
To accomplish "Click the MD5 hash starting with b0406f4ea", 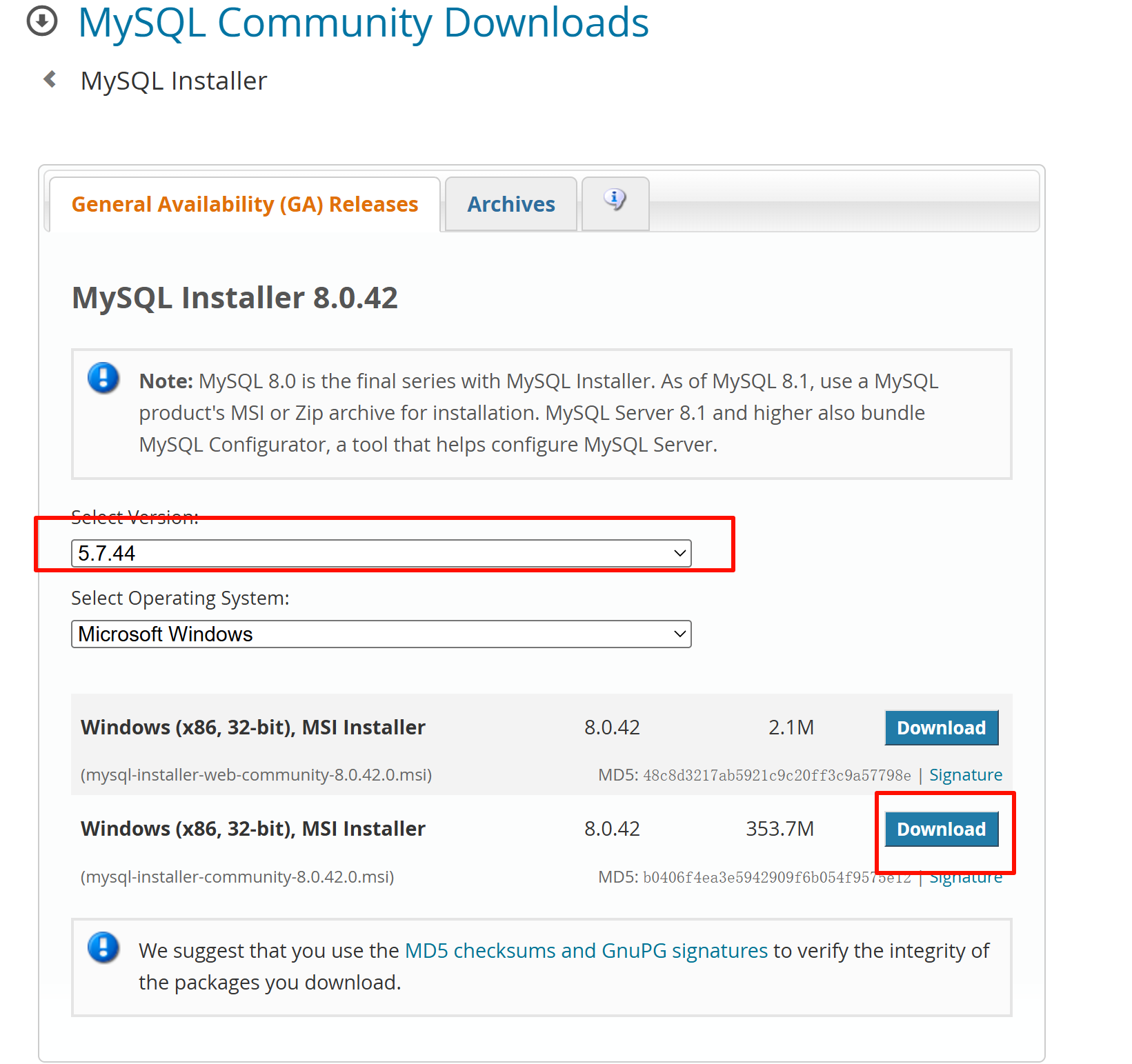I will [x=777, y=877].
